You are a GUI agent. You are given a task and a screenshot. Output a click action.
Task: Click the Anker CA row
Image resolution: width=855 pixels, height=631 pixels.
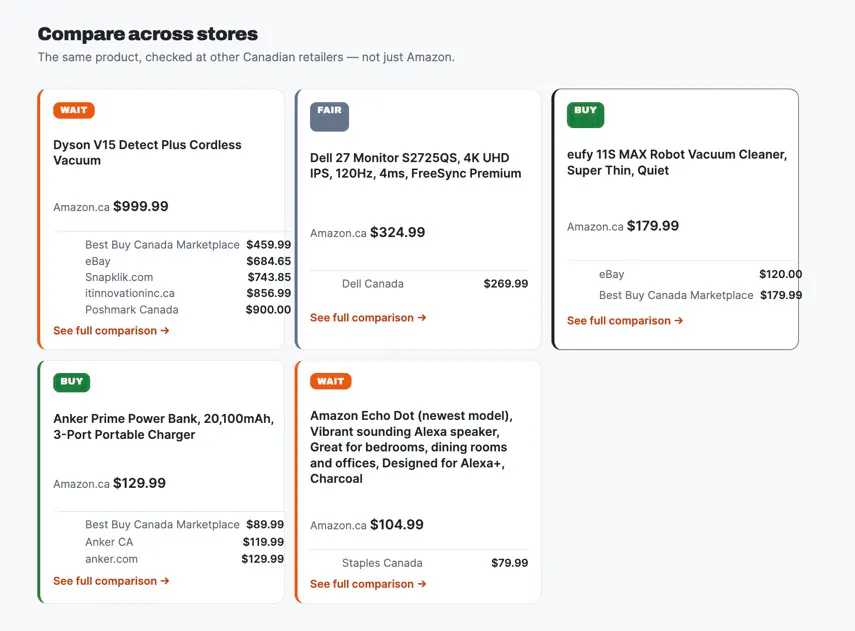coord(184,542)
